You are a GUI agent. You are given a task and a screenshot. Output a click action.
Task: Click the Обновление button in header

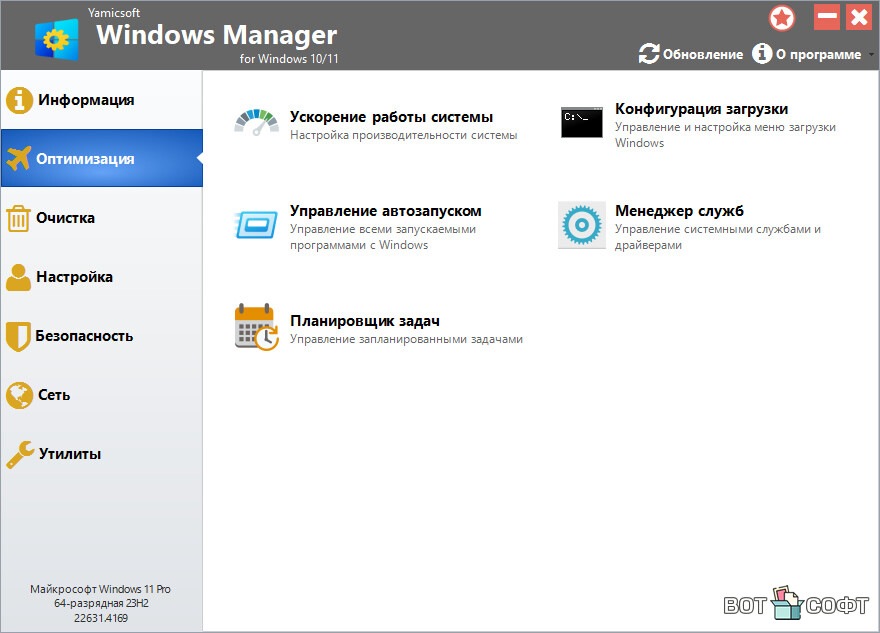coord(702,55)
